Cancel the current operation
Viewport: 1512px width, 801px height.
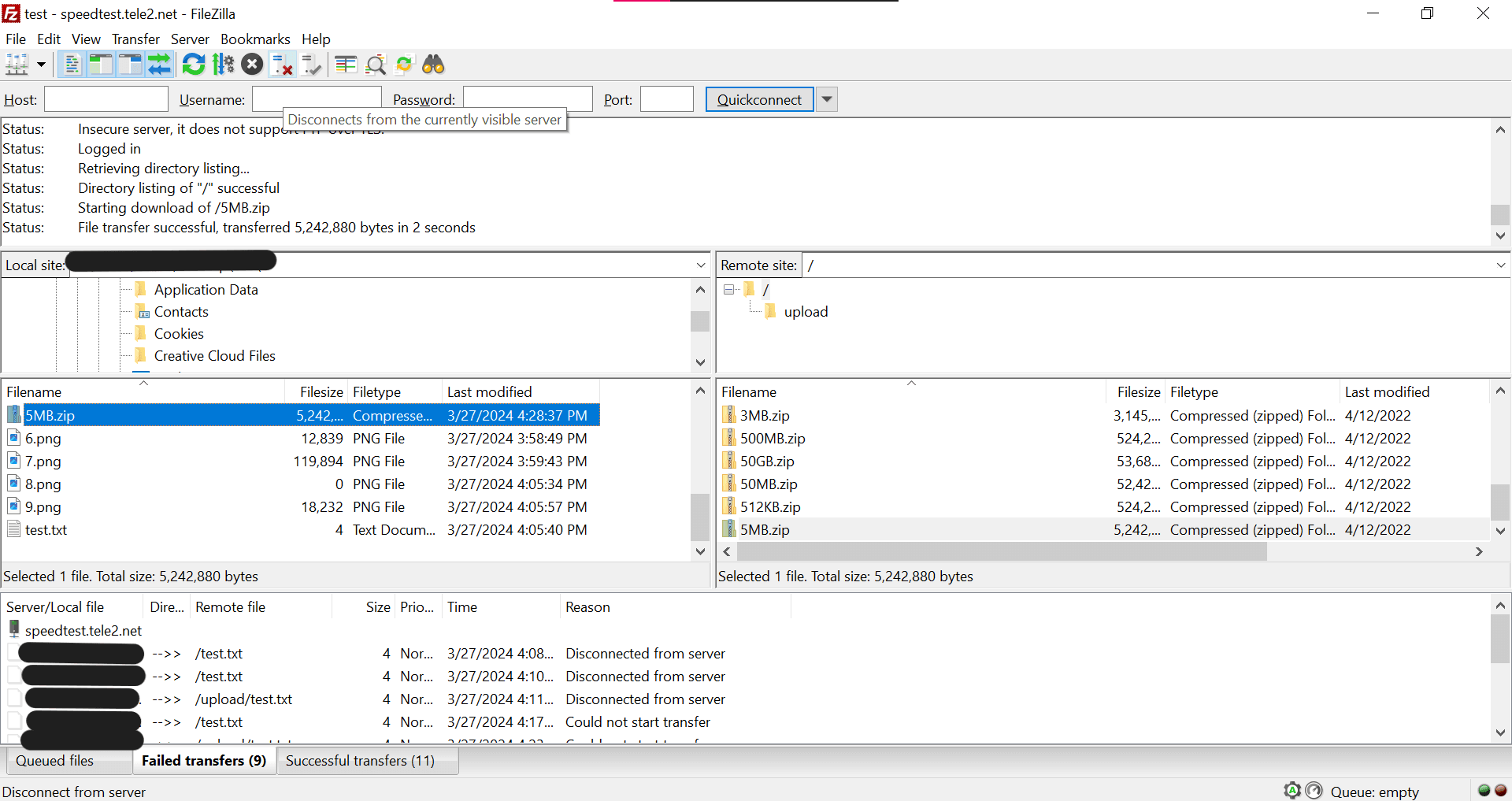[x=252, y=65]
